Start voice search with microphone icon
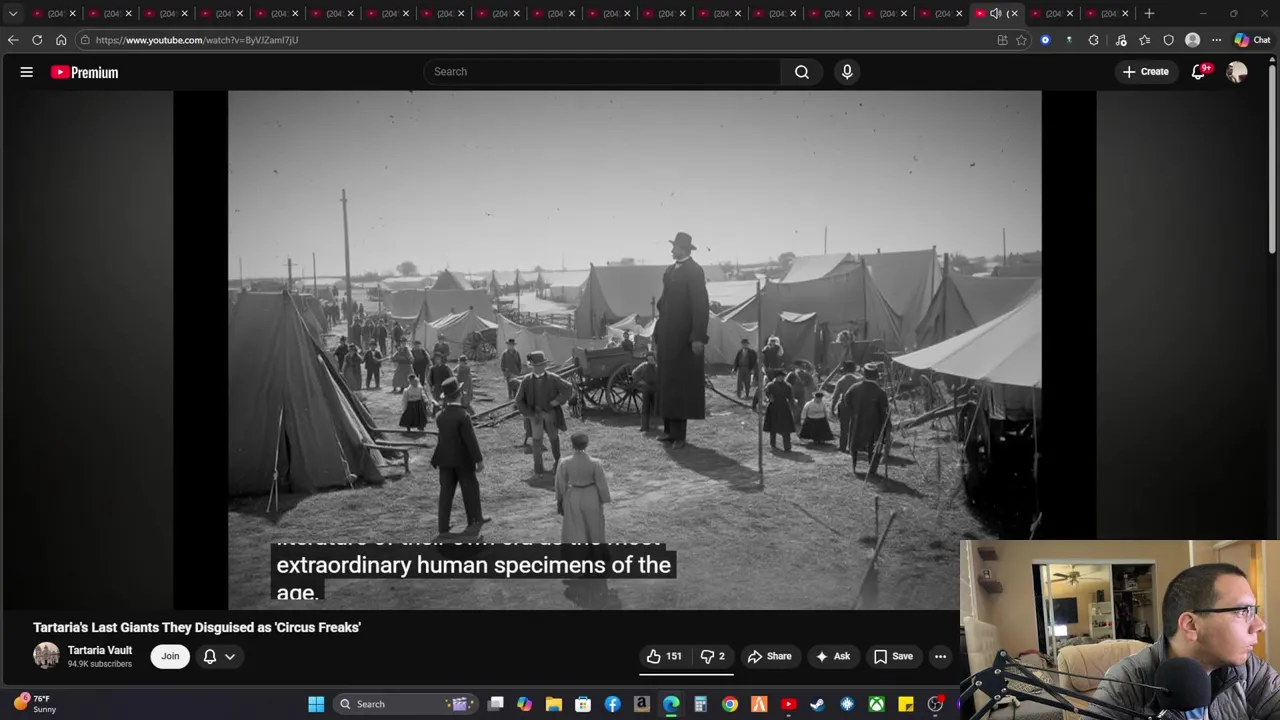Viewport: 1280px width, 720px height. [x=847, y=72]
